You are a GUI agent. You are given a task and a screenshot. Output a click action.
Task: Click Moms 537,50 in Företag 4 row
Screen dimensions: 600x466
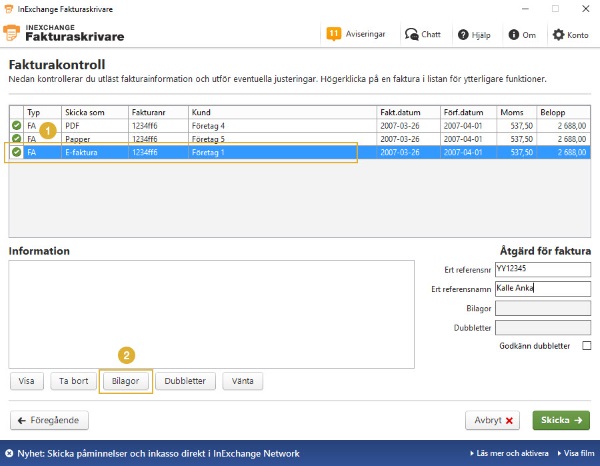[x=522, y=125]
